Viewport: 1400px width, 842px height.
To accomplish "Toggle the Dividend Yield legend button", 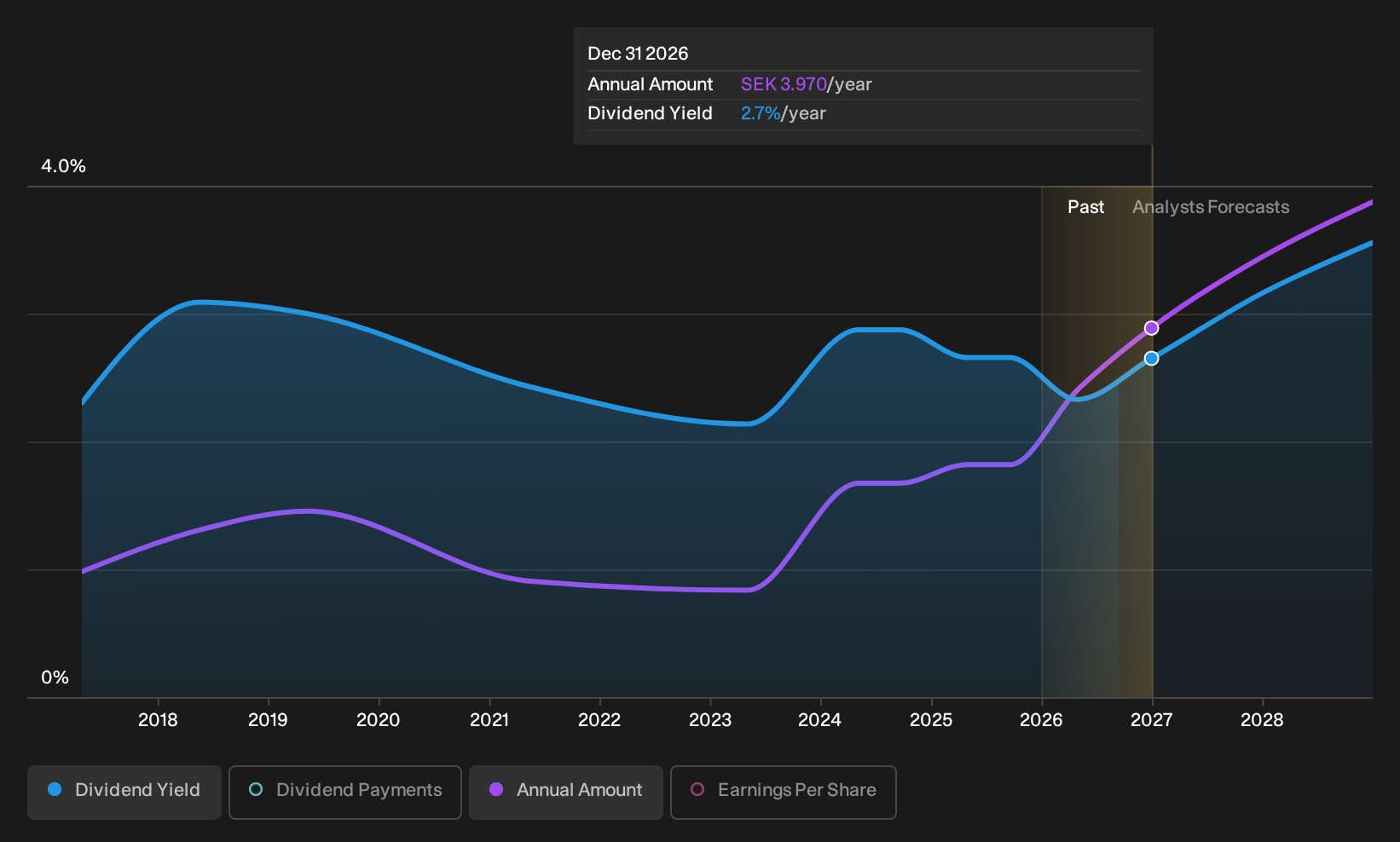I will click(x=124, y=793).
